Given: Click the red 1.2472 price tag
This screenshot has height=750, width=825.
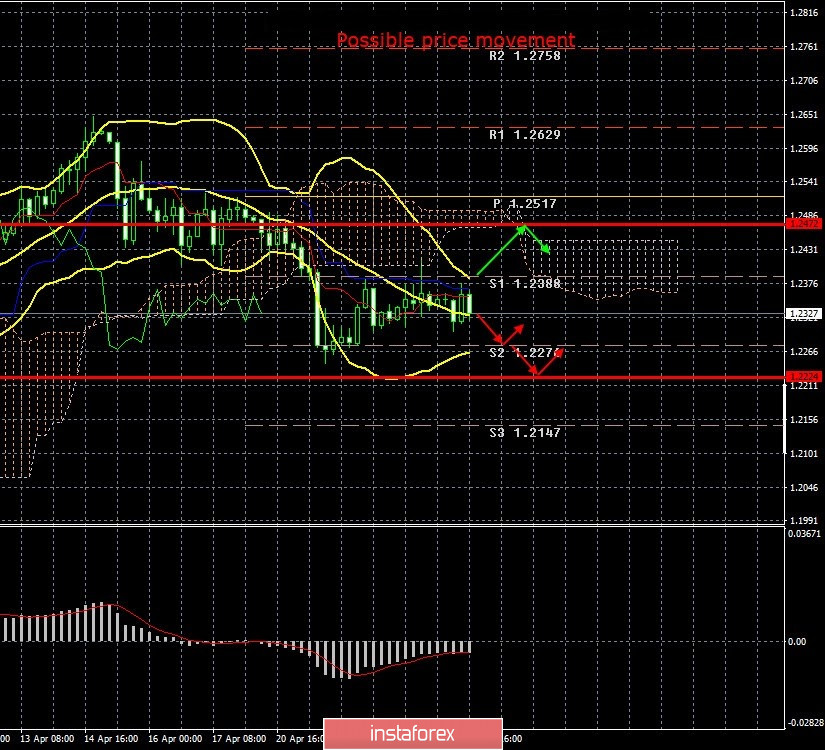Looking at the screenshot, I should (x=804, y=224).
